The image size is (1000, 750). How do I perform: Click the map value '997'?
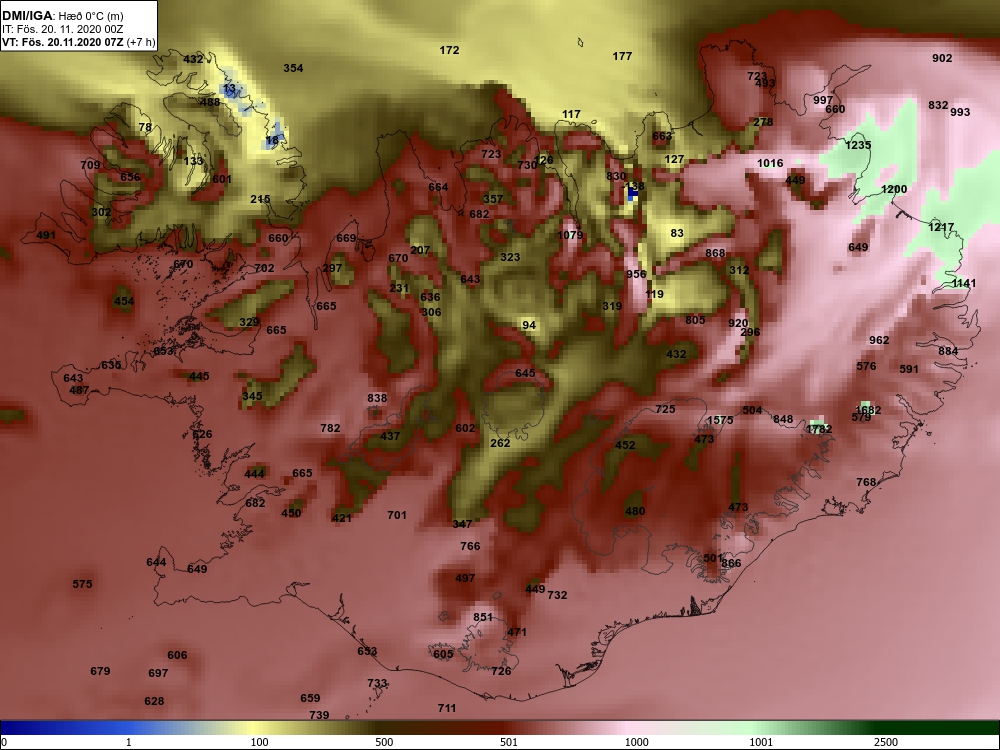pos(823,100)
